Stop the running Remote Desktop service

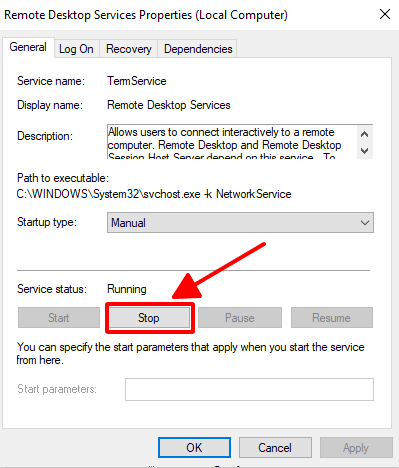149,318
